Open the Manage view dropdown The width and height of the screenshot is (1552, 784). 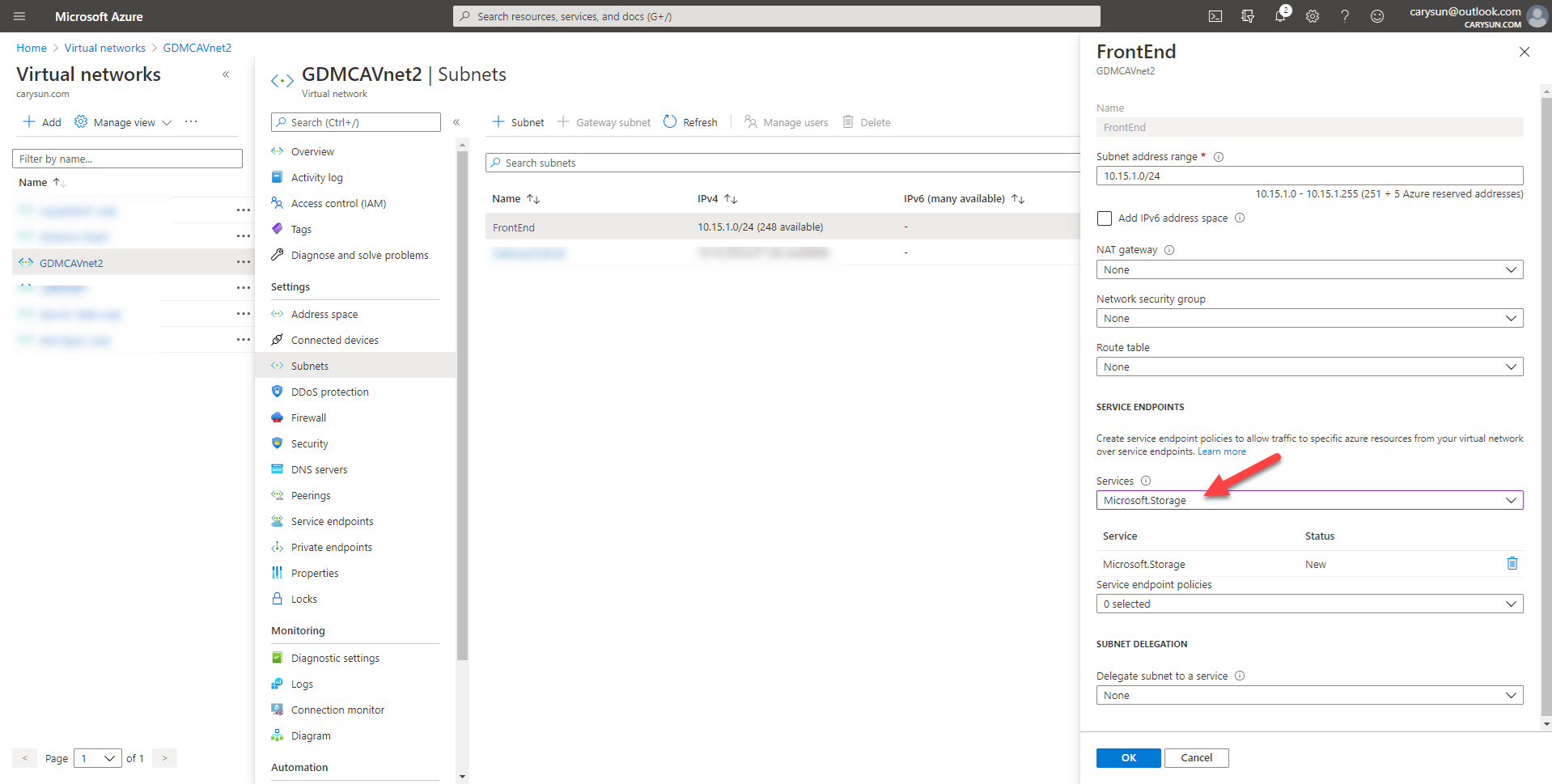click(x=123, y=122)
